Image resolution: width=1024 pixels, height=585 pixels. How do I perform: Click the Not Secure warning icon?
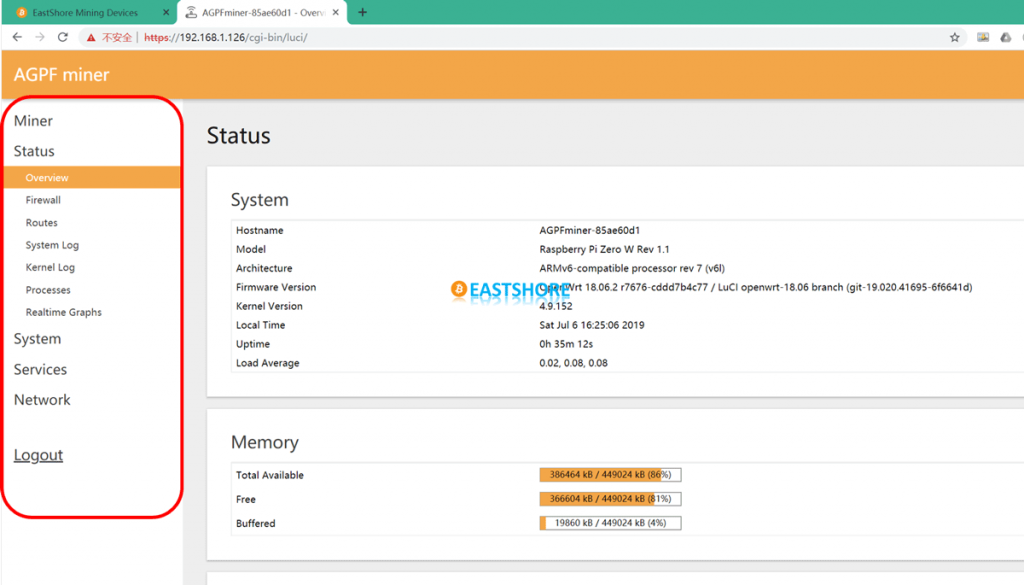coord(90,35)
